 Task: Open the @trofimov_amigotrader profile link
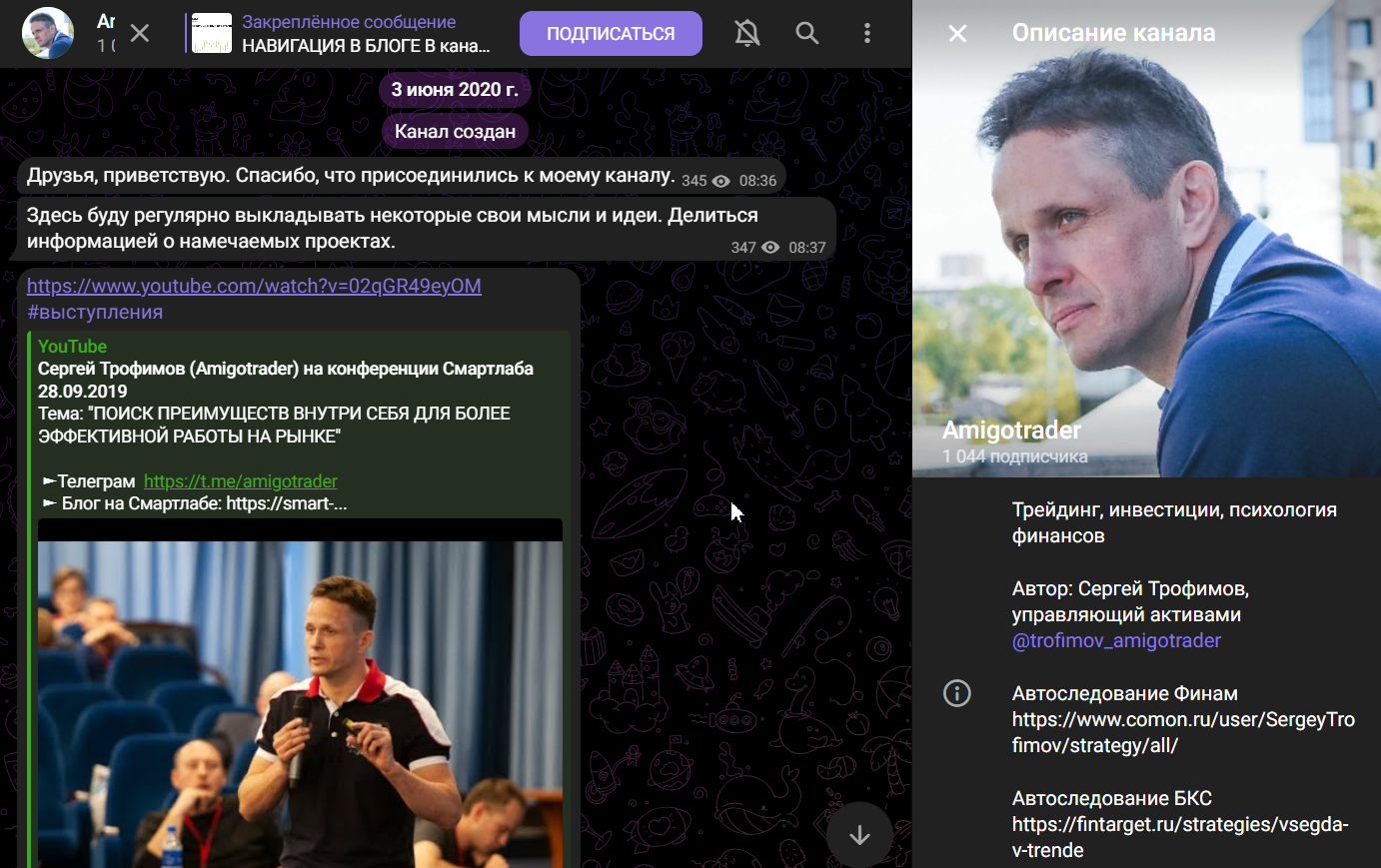pos(1116,640)
